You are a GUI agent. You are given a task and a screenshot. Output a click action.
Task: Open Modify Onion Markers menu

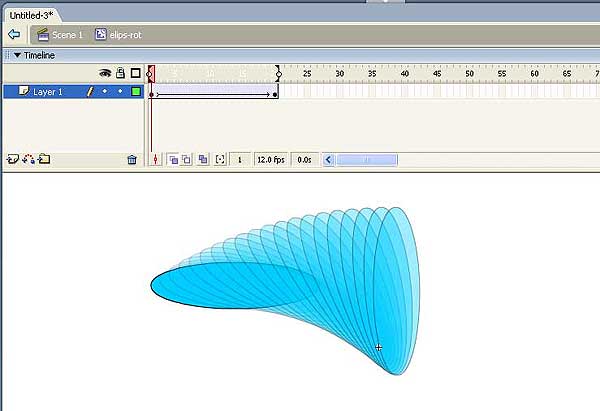[220, 159]
